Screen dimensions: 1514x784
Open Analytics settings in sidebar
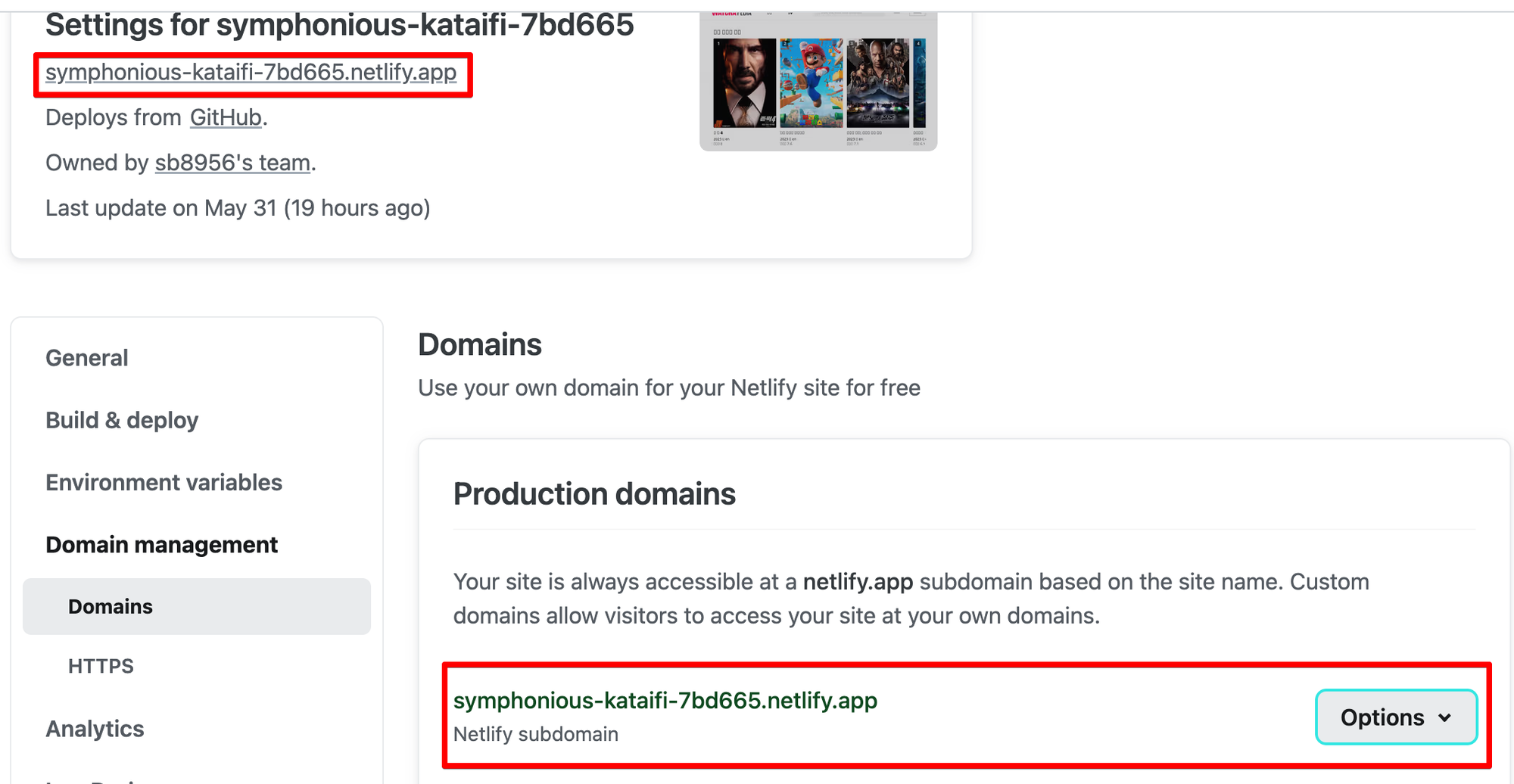click(95, 729)
